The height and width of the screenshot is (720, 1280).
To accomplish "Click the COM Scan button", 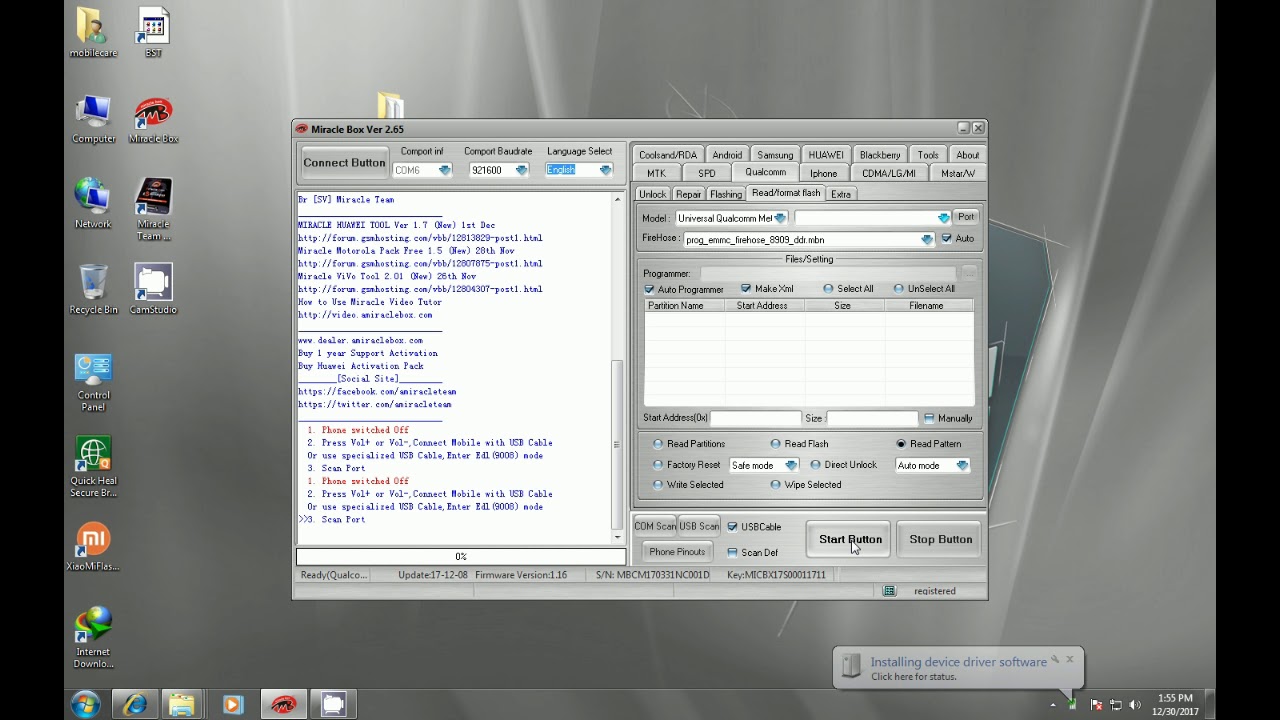I will click(x=655, y=526).
